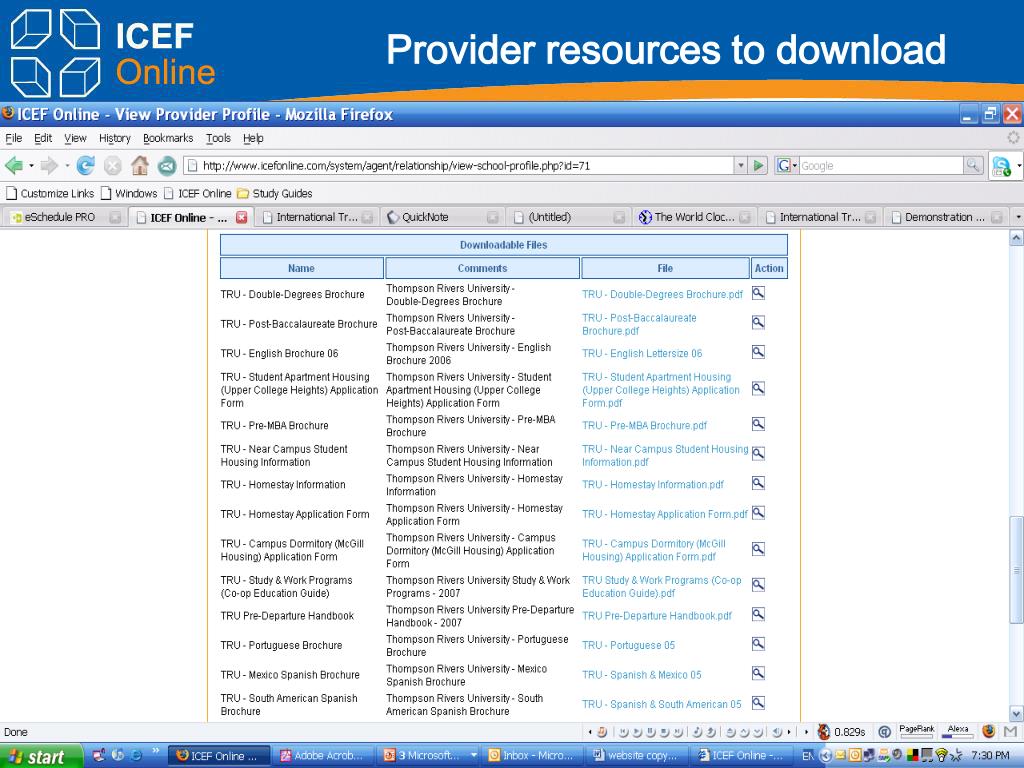Preview the TRU - Pre-MBA Brochure file
Screen dimensions: 1024x768
click(758, 424)
